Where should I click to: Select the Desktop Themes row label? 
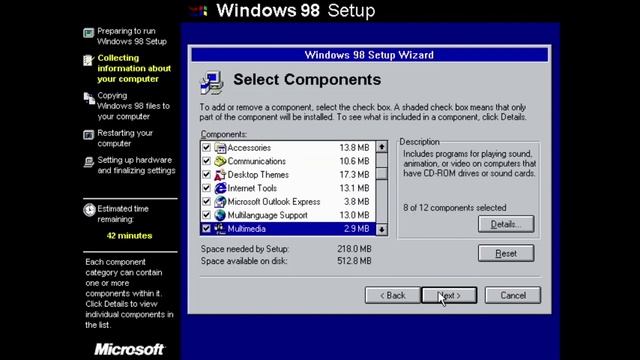pos(258,175)
